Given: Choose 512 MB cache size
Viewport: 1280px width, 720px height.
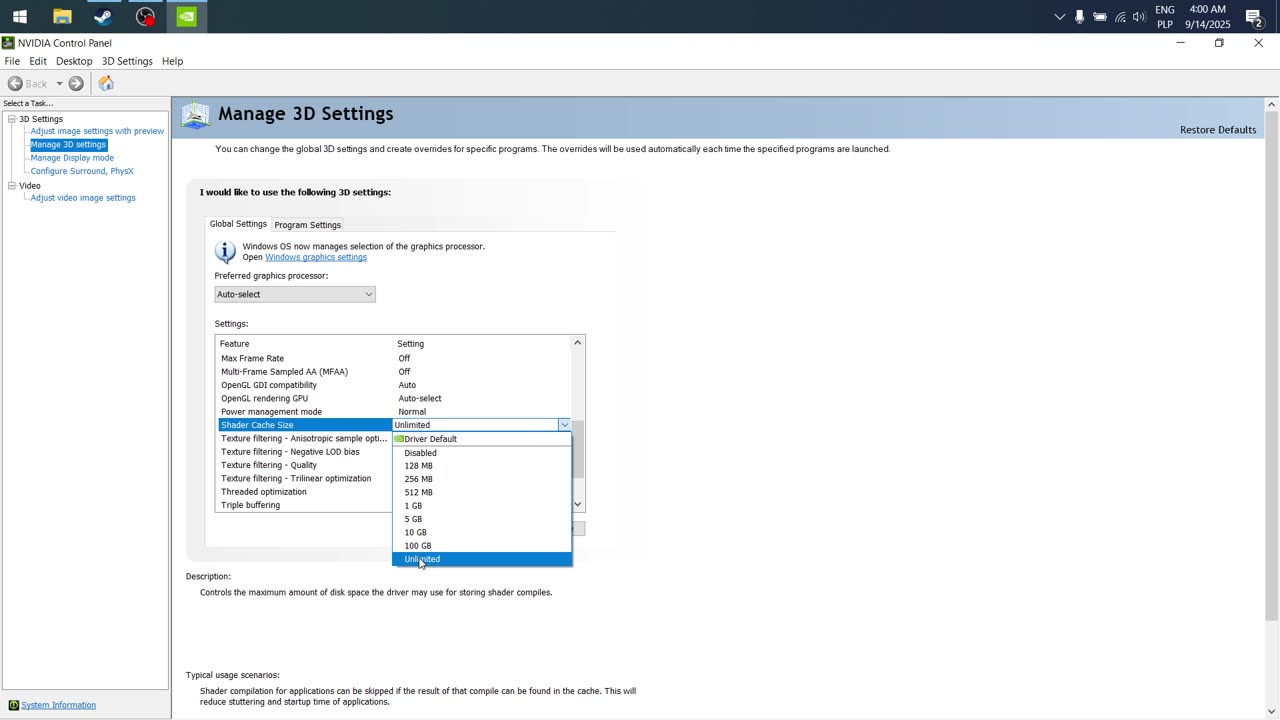Looking at the screenshot, I should (482, 492).
